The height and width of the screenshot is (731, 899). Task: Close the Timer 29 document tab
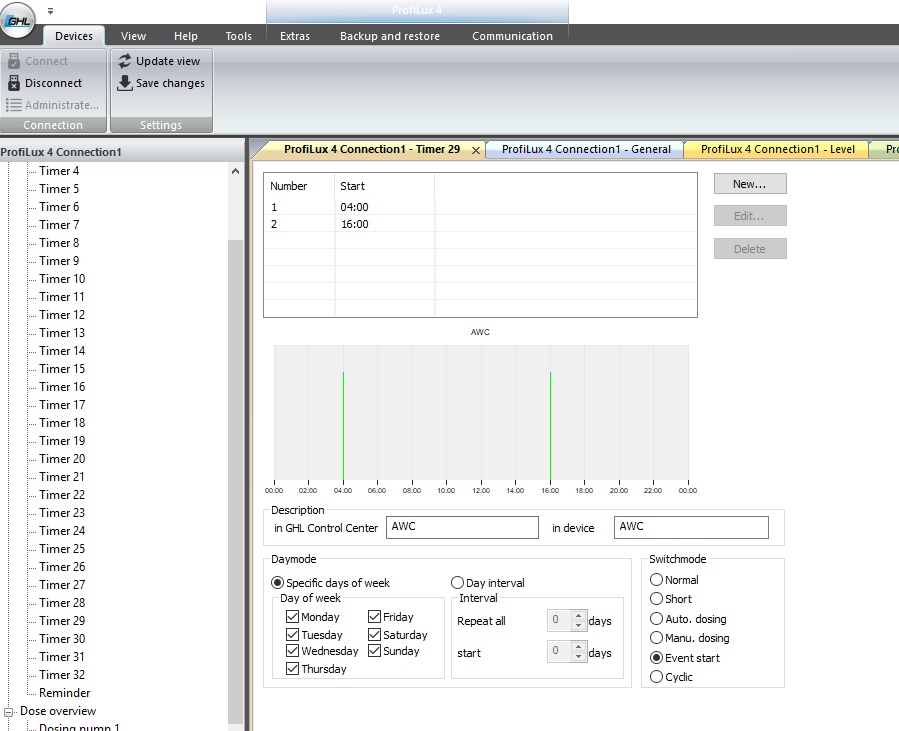475,150
